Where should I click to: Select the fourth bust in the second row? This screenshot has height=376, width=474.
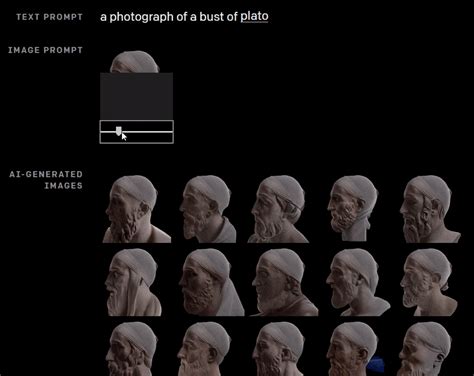[x=358, y=282]
